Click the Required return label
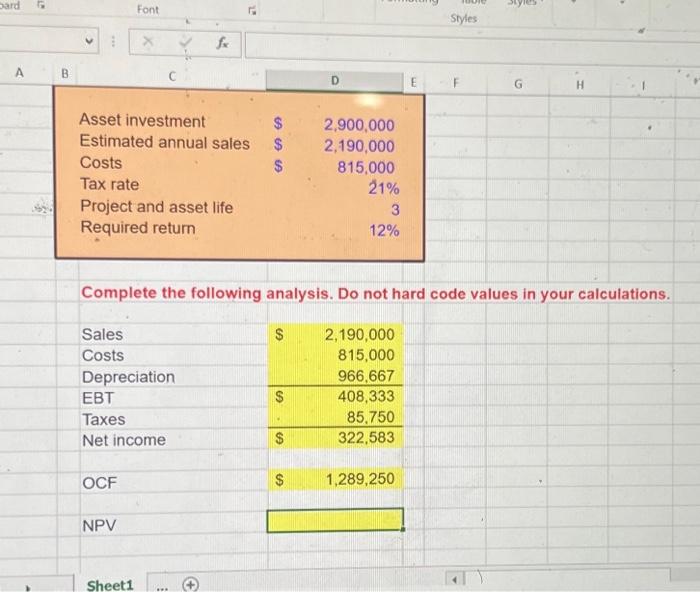Image resolution: width=700 pixels, height=592 pixels. pyautogui.click(x=138, y=228)
